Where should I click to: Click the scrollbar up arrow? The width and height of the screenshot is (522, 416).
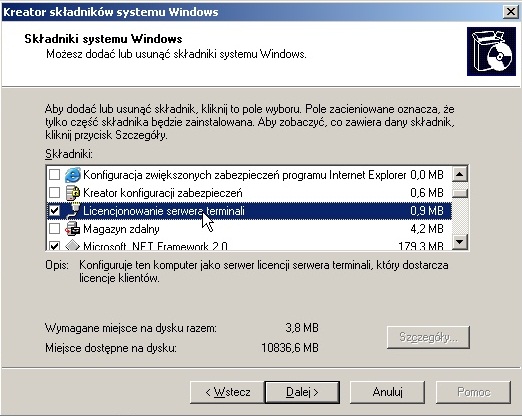click(x=460, y=174)
